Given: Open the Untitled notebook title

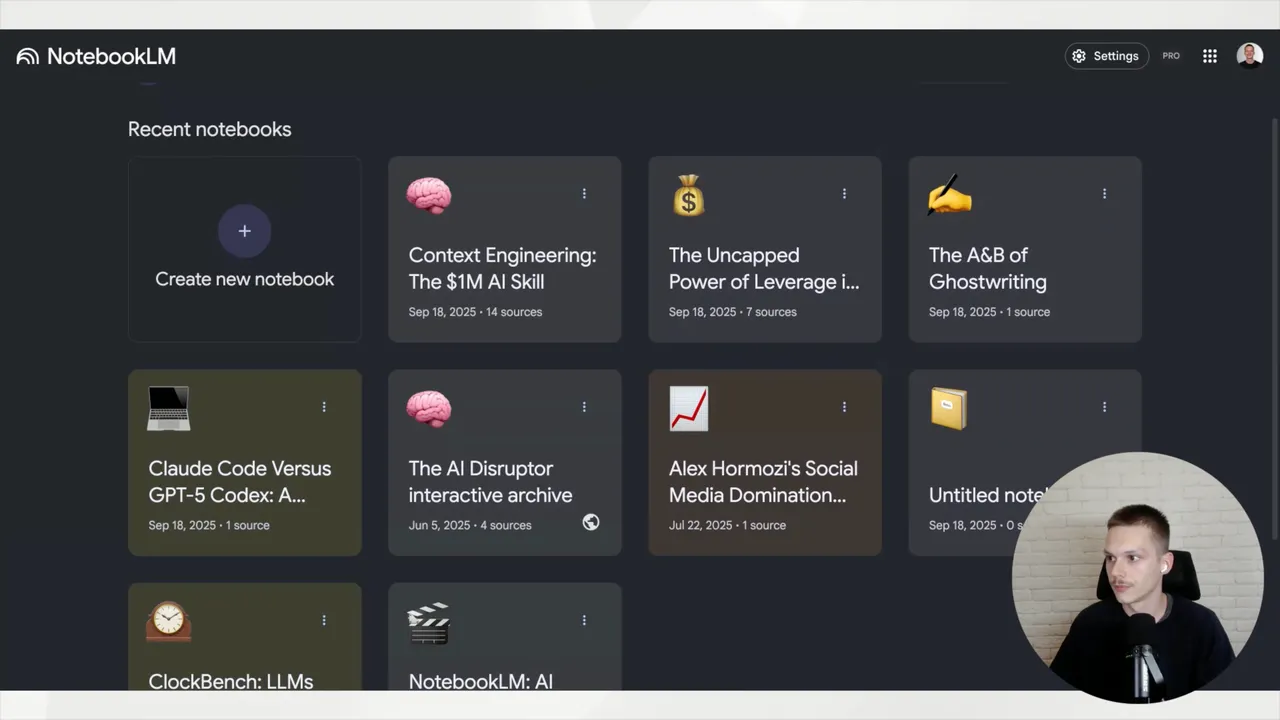Looking at the screenshot, I should coord(988,495).
